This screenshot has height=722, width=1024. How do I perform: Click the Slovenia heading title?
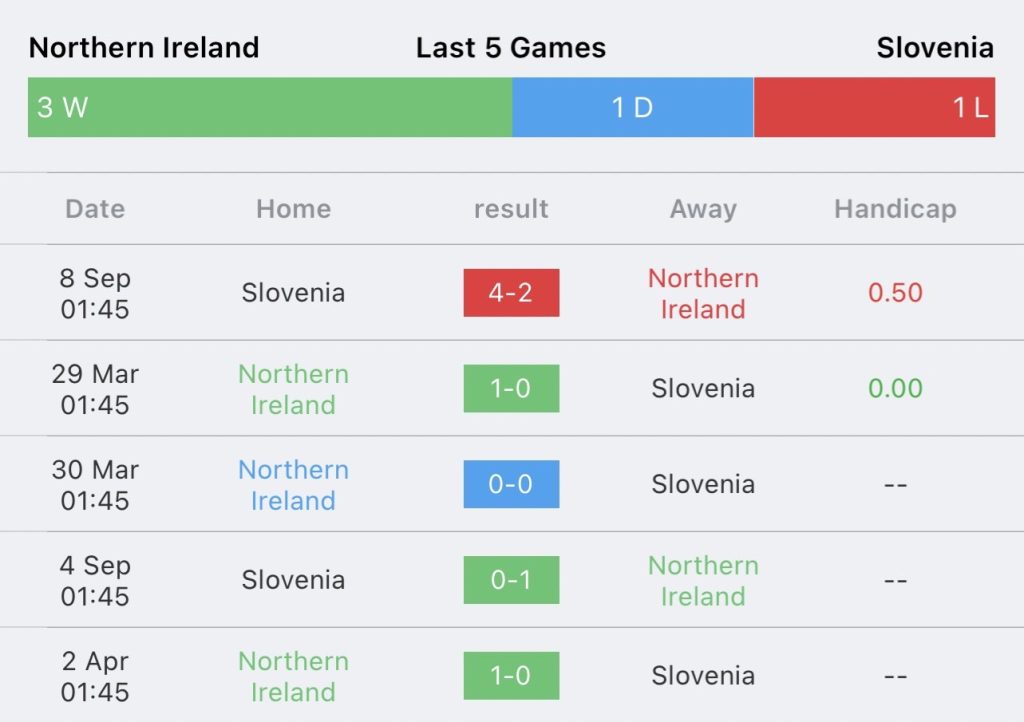pyautogui.click(x=935, y=48)
